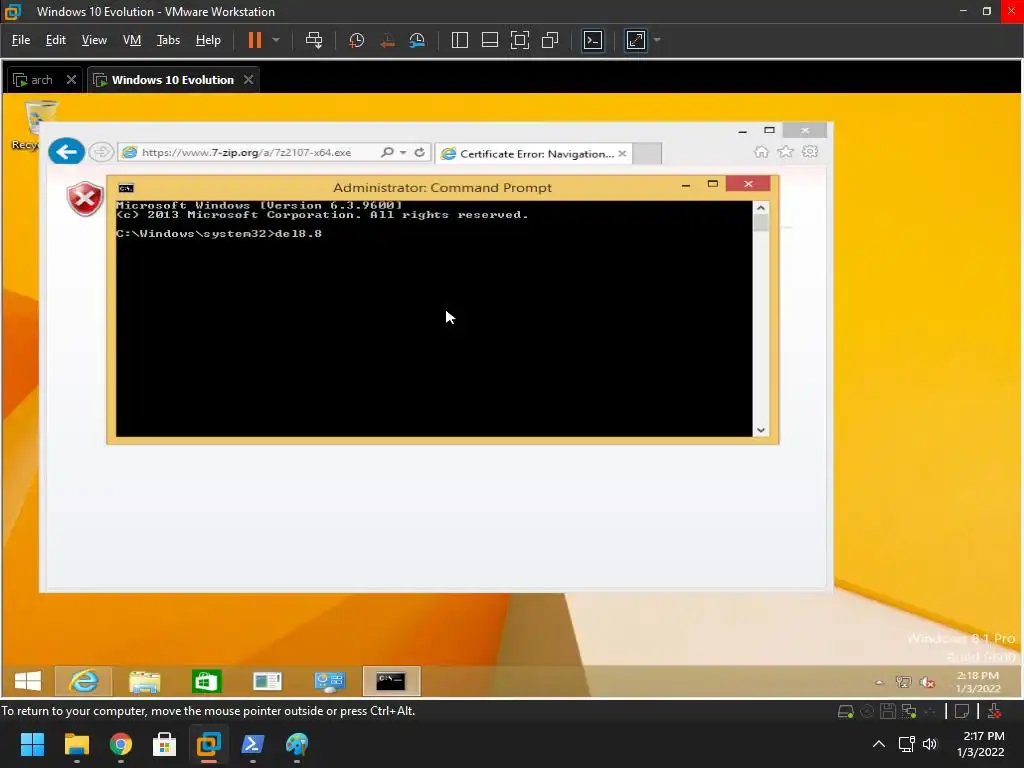Open power options dropdown beside pause button
Screen dimensions: 1024x768
pos(276,40)
